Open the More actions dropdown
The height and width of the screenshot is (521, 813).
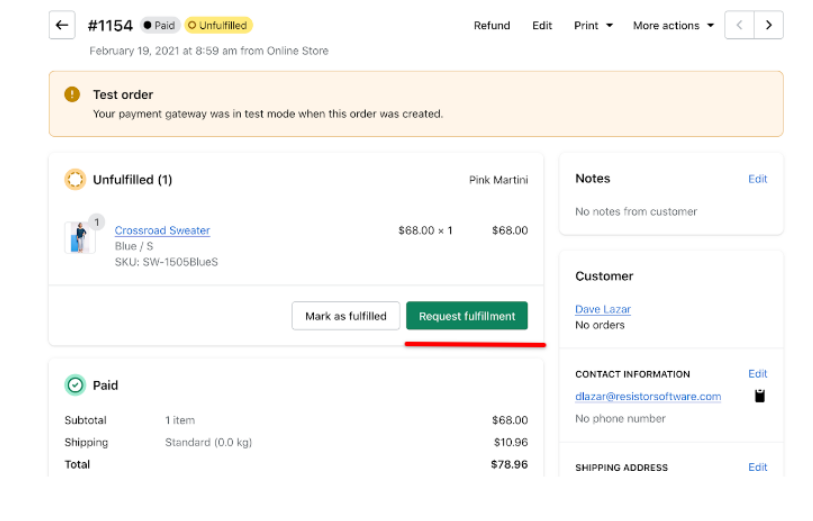coord(673,26)
